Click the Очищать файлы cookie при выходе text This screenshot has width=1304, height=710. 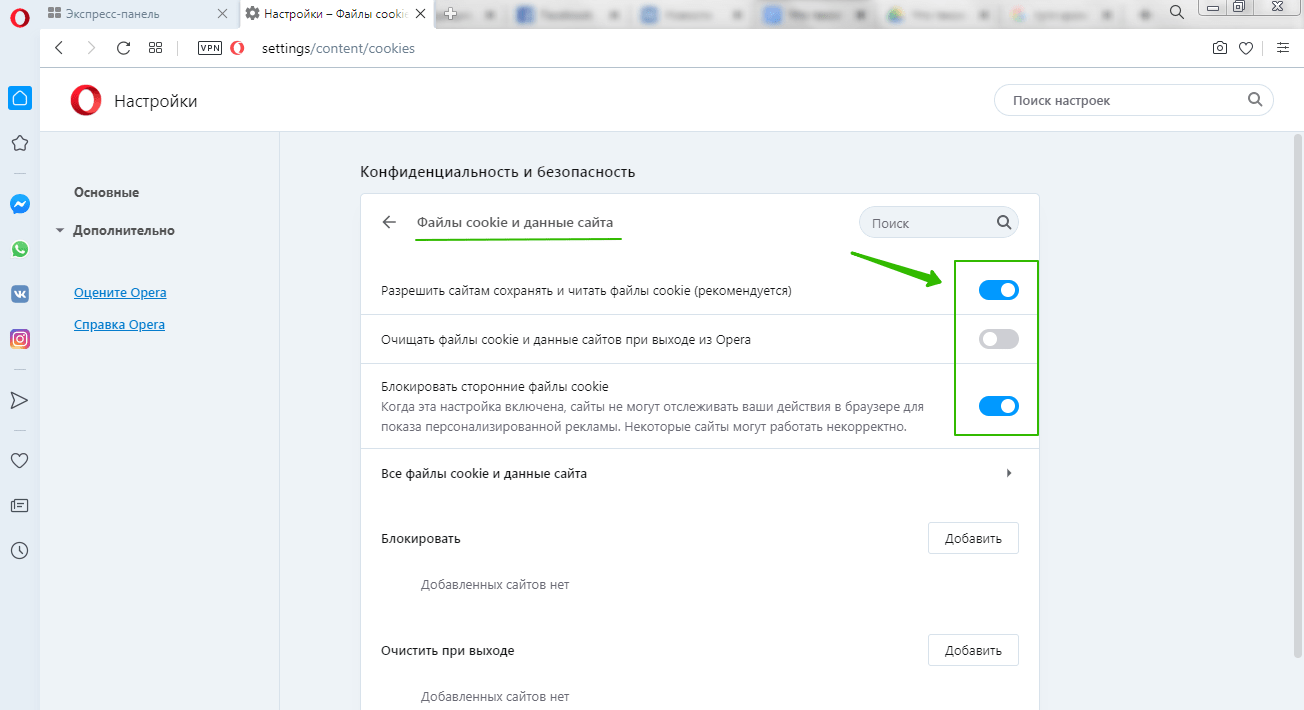click(x=566, y=340)
